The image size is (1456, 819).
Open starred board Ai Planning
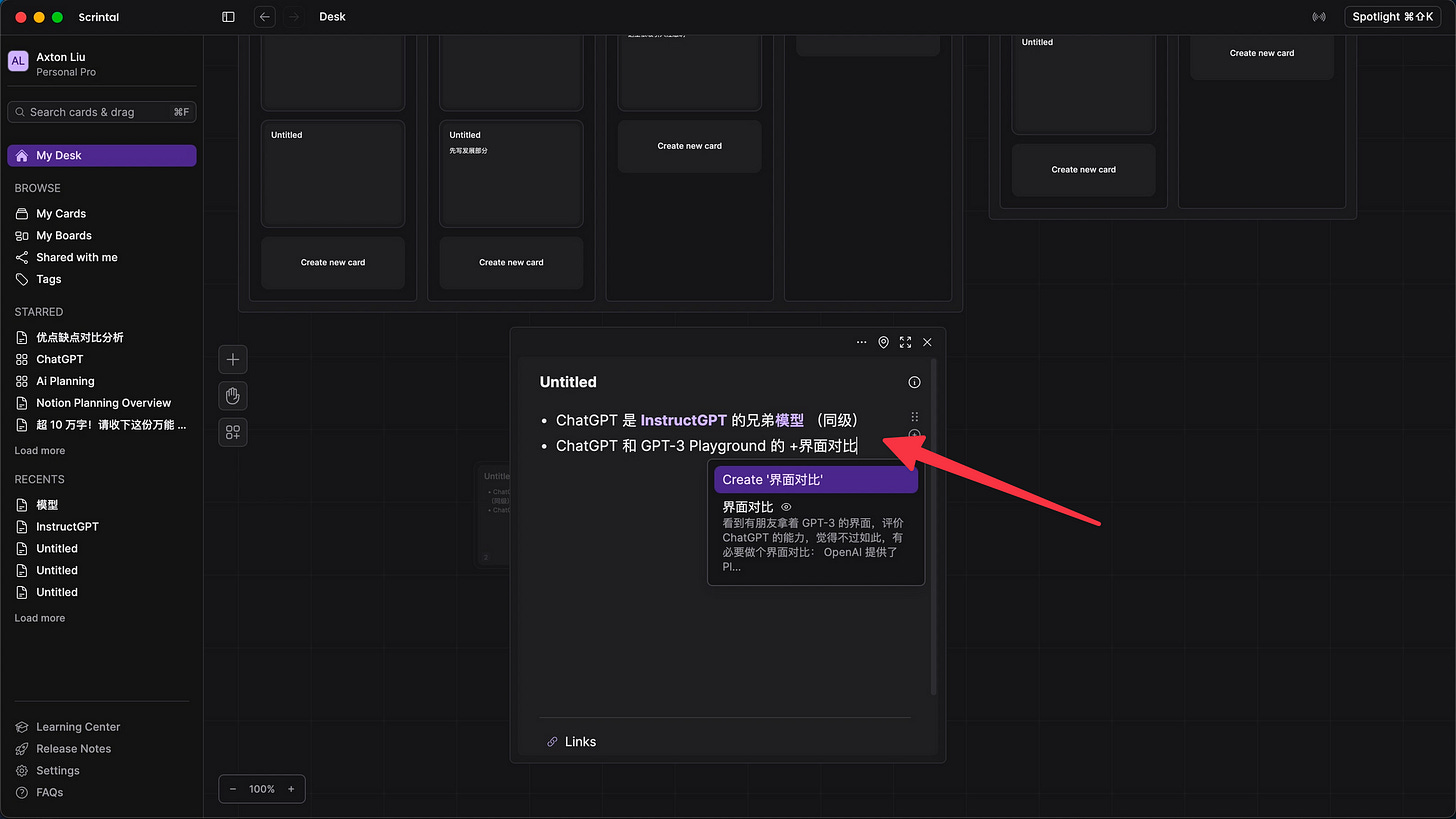[65, 382]
